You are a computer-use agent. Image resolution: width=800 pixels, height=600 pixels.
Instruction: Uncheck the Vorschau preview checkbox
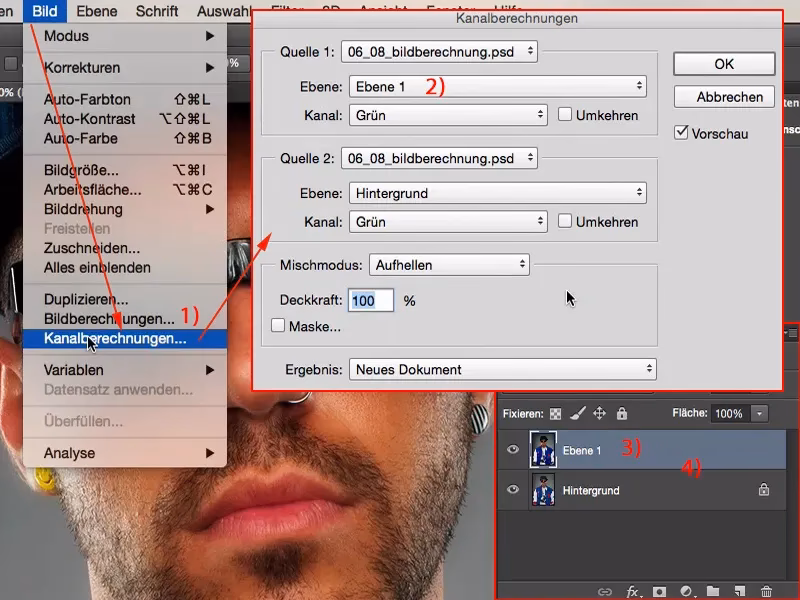(682, 132)
